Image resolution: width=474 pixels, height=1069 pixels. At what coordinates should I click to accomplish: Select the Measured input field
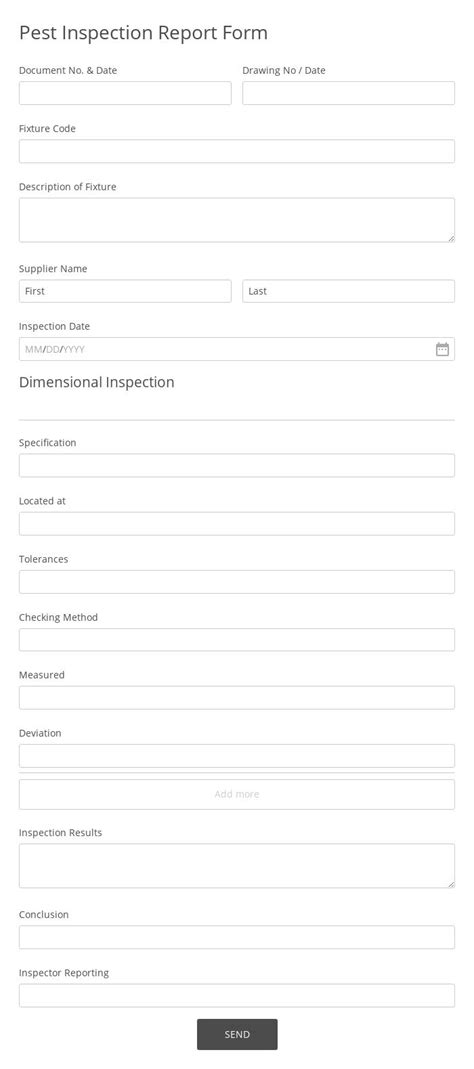coord(237,697)
